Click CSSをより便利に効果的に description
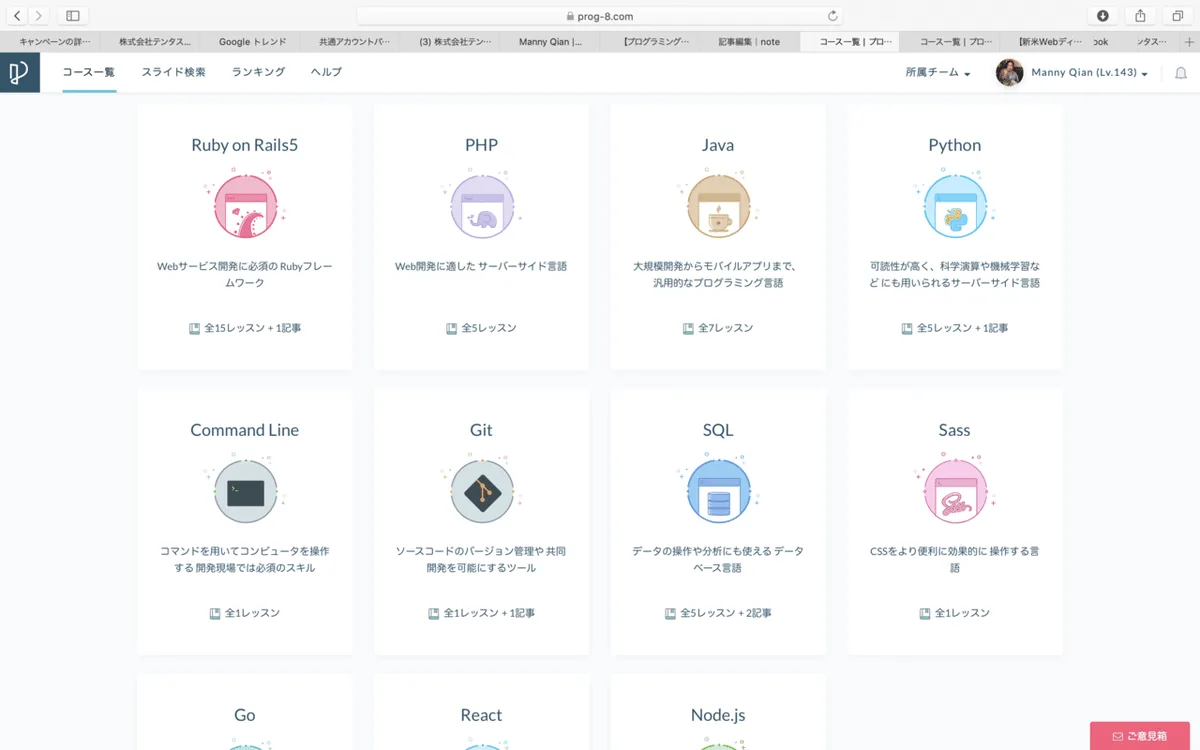Screen dimensions: 1200x750 click(x=954, y=560)
